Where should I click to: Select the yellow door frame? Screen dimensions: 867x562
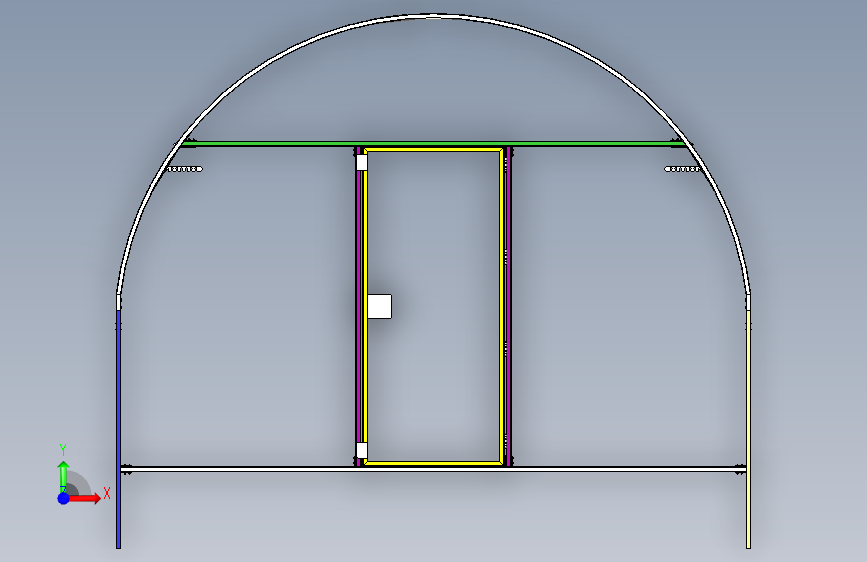coord(434,306)
